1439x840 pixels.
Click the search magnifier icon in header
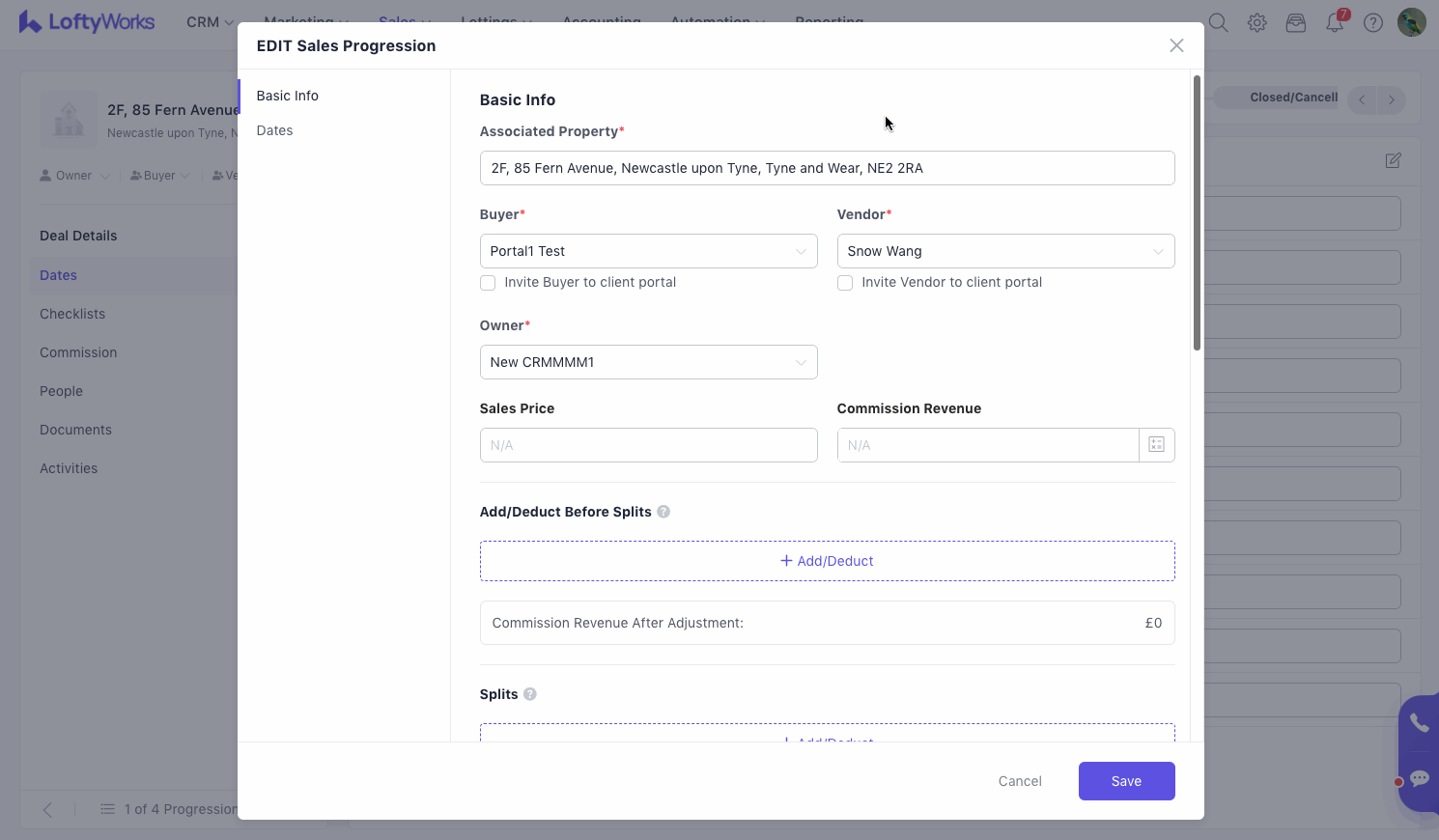point(1218,23)
